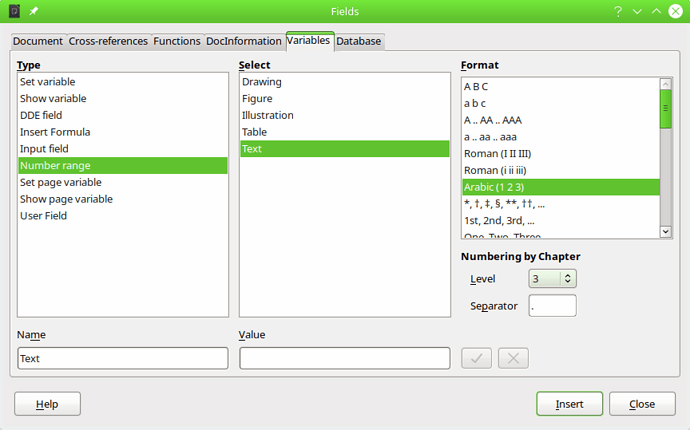
Task: Click the green checkmark apply icon
Action: 476,358
